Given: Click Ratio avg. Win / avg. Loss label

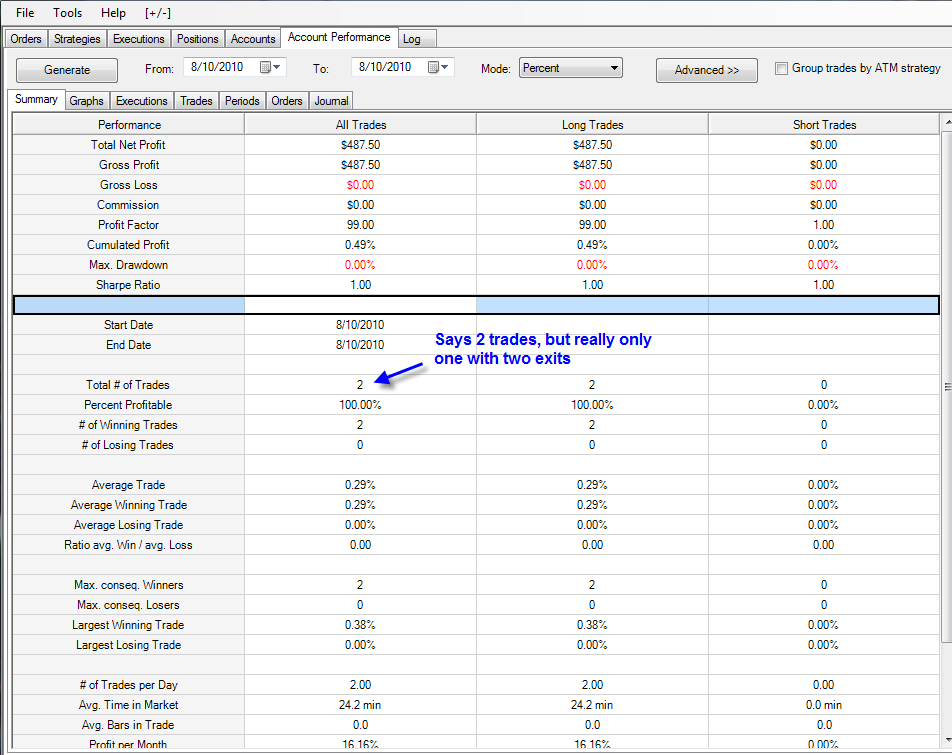Looking at the screenshot, I should coord(128,545).
